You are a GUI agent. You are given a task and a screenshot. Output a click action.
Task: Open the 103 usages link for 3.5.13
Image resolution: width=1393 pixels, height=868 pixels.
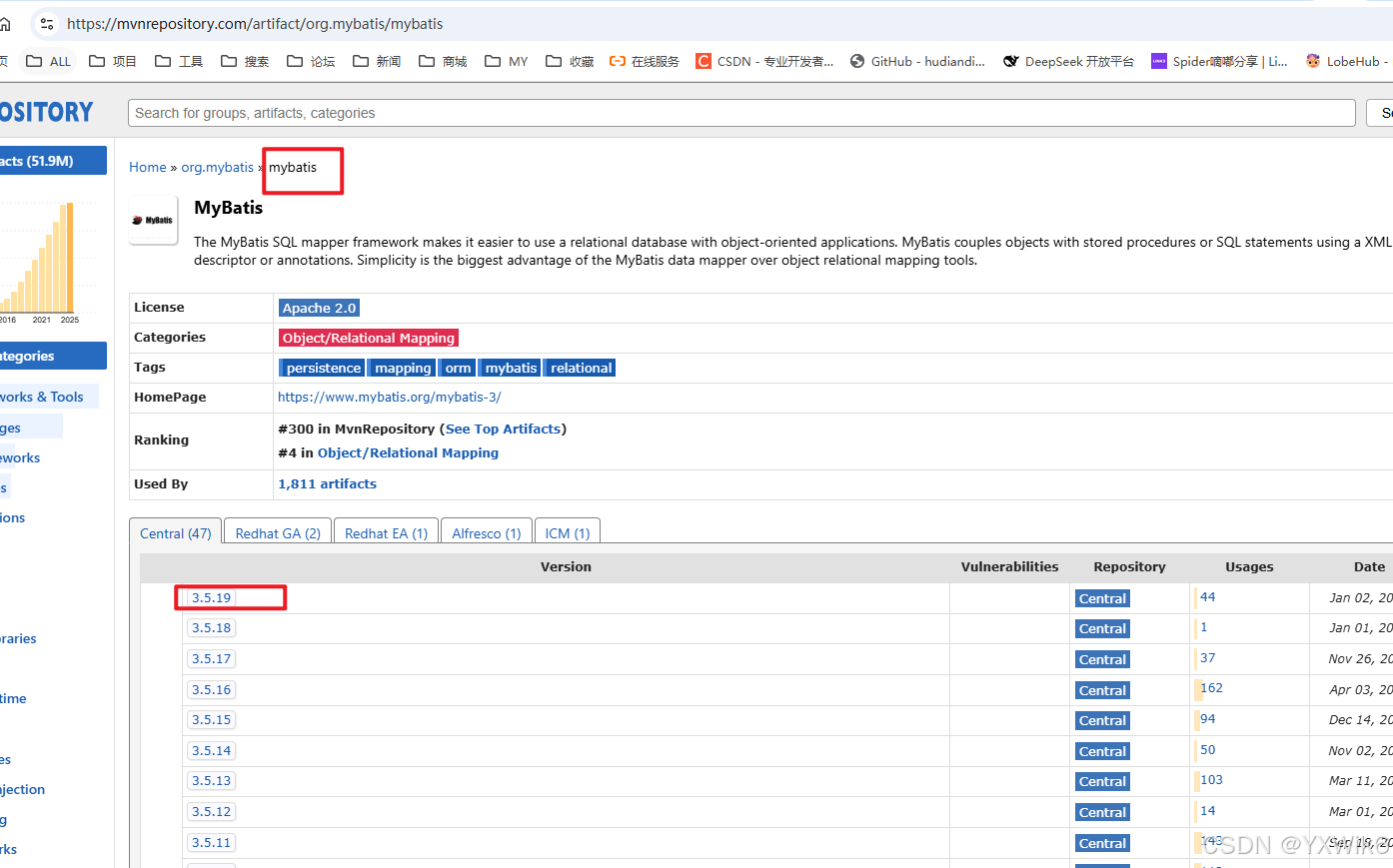1211,779
